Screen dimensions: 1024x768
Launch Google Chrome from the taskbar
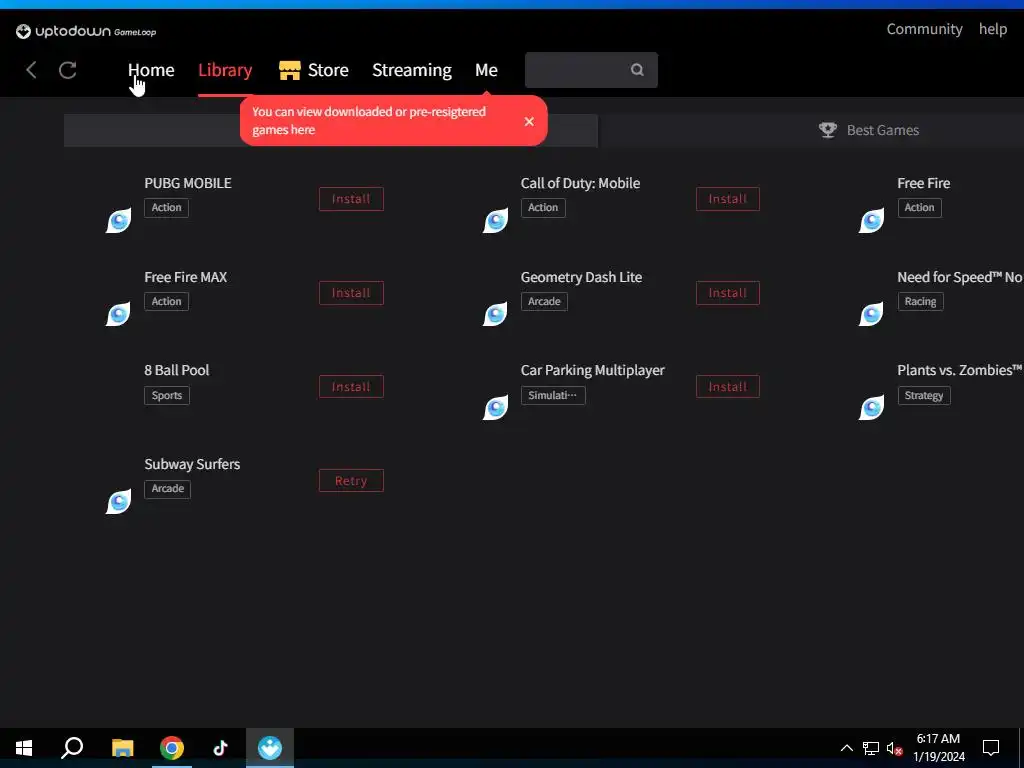pos(172,748)
